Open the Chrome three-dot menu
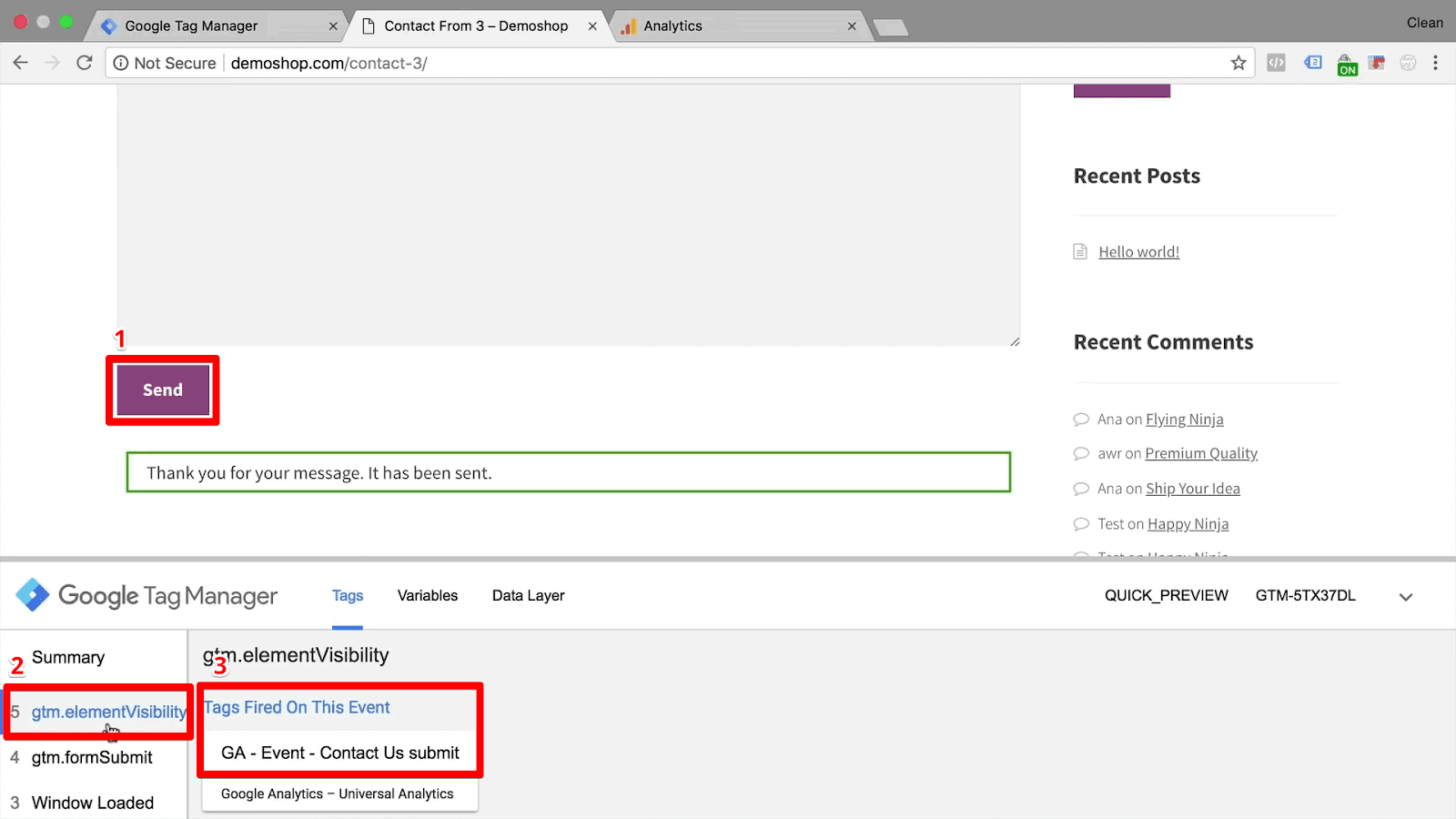The image size is (1456, 819). pyautogui.click(x=1436, y=63)
